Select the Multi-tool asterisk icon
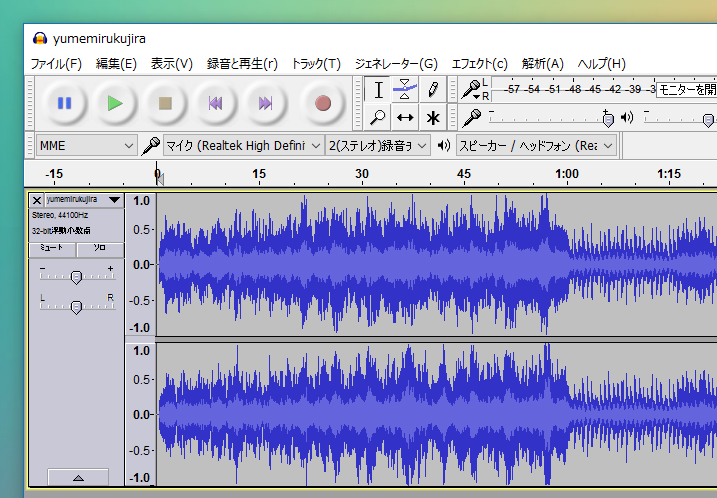 433,118
